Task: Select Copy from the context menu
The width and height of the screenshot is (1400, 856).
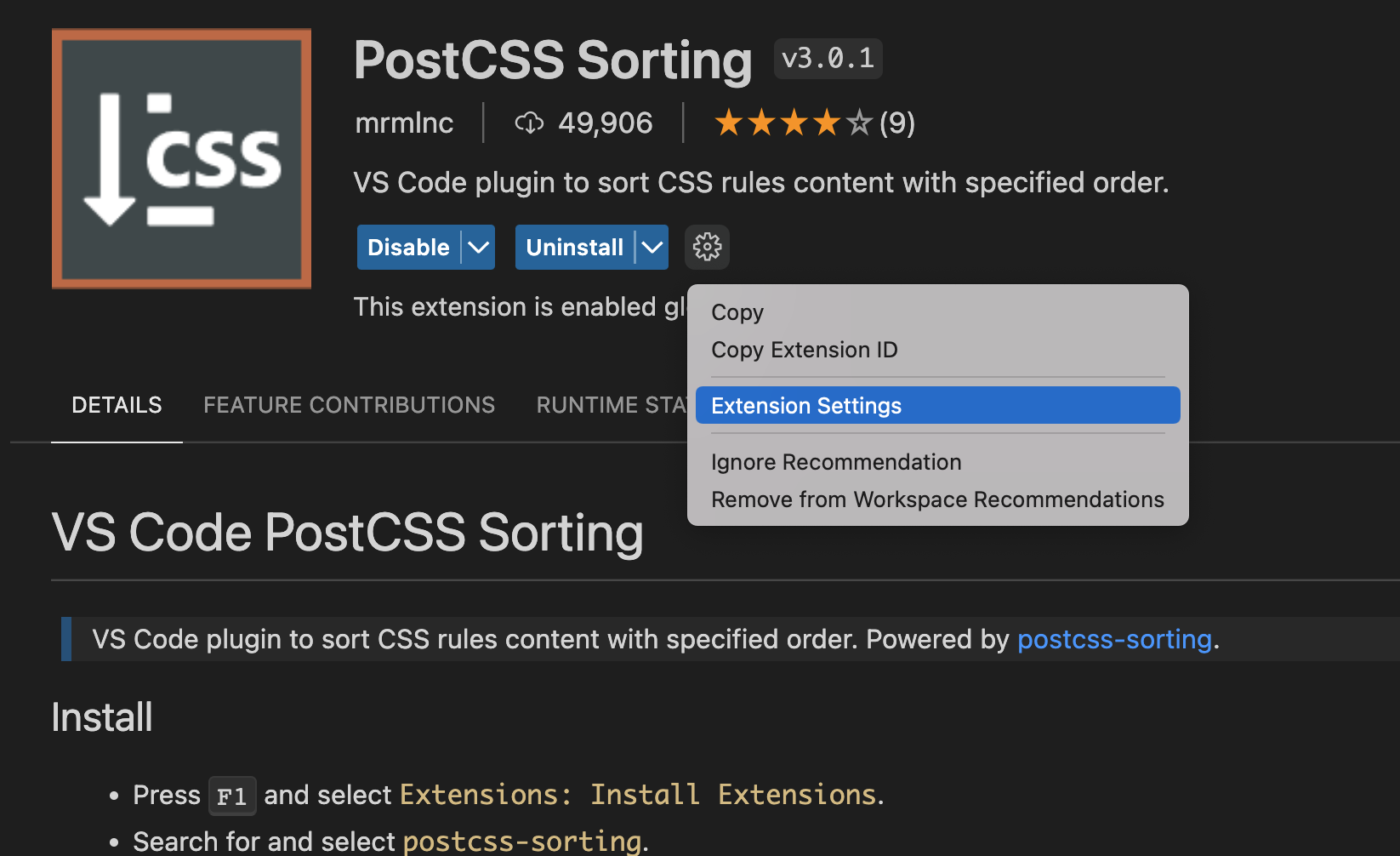Action: pos(737,312)
